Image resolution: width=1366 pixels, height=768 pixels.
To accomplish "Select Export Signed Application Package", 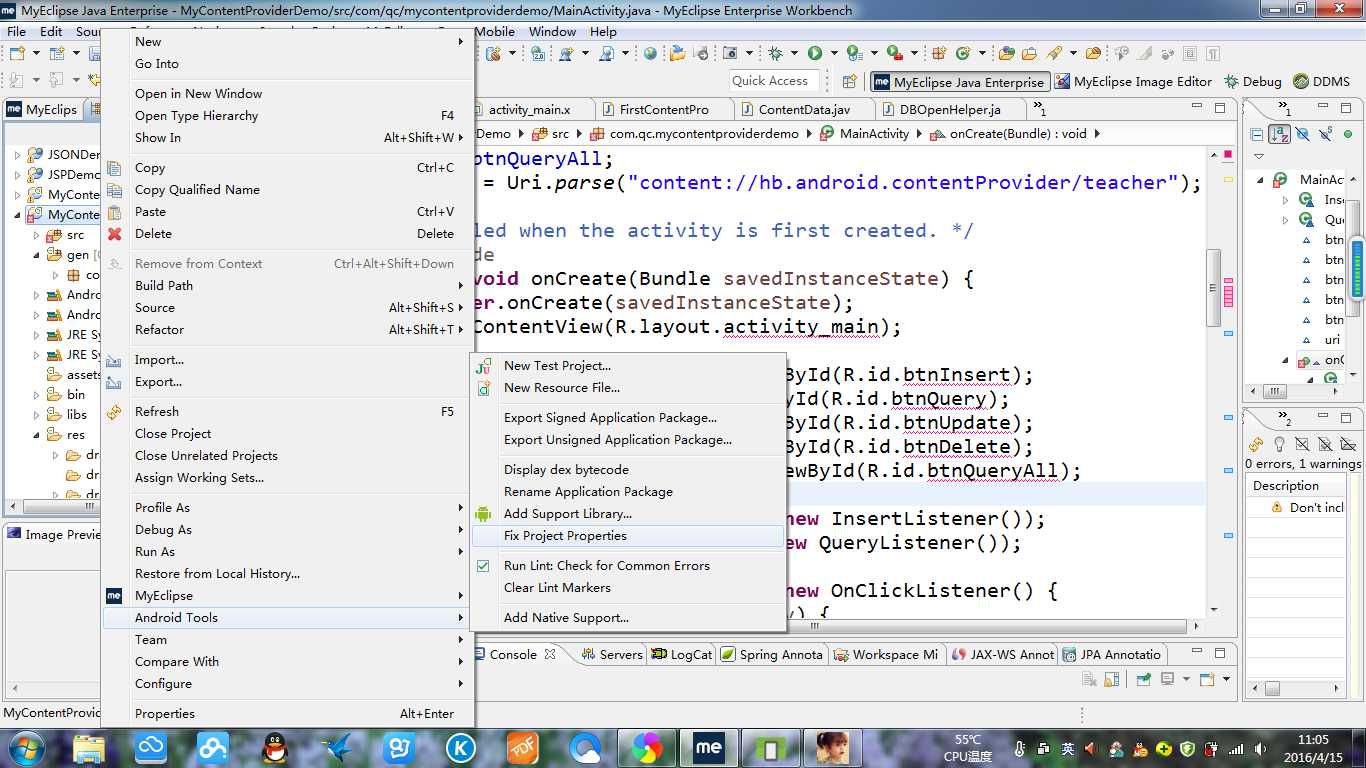I will [628, 418].
